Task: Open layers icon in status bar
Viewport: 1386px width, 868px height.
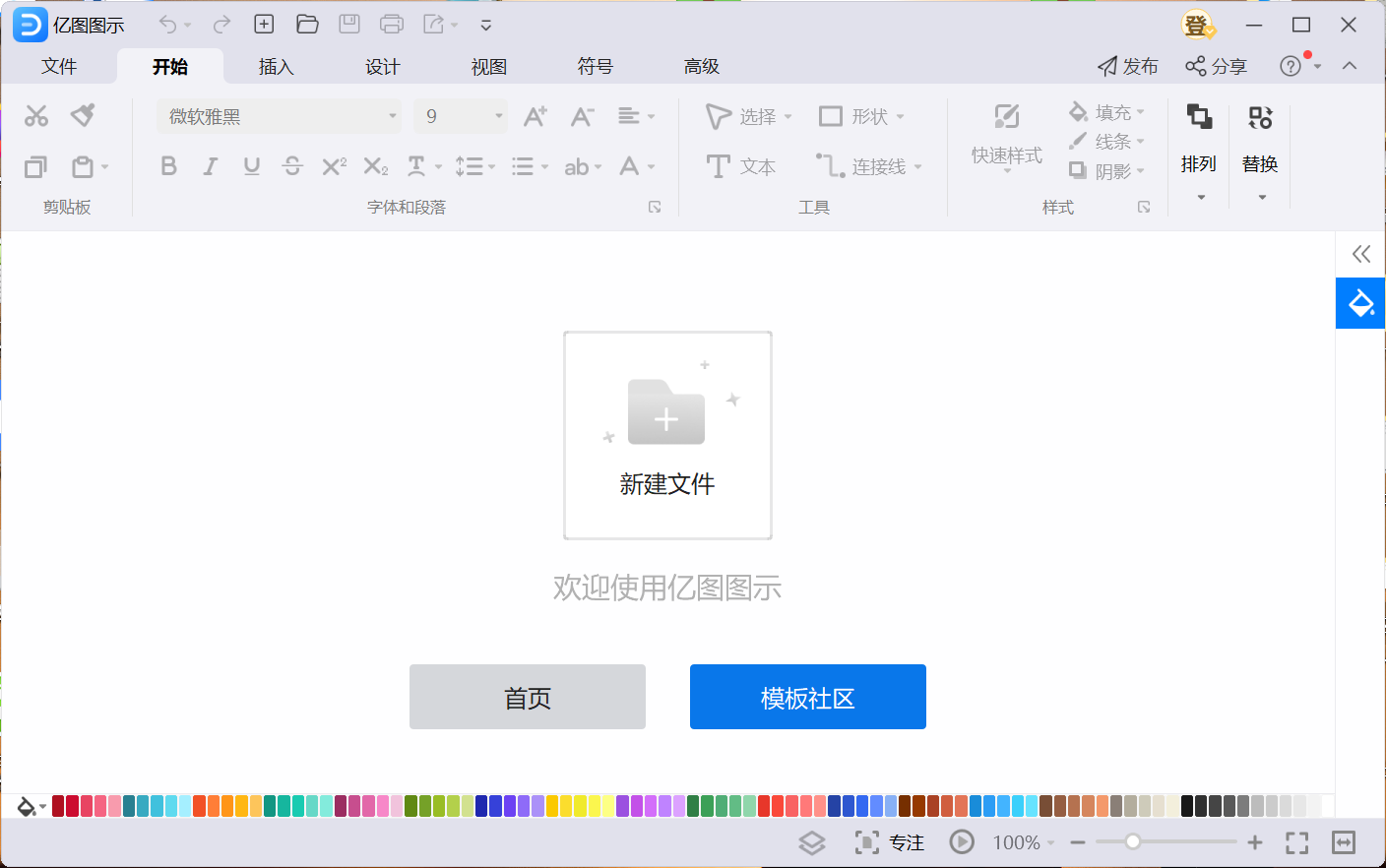Action: point(812,842)
